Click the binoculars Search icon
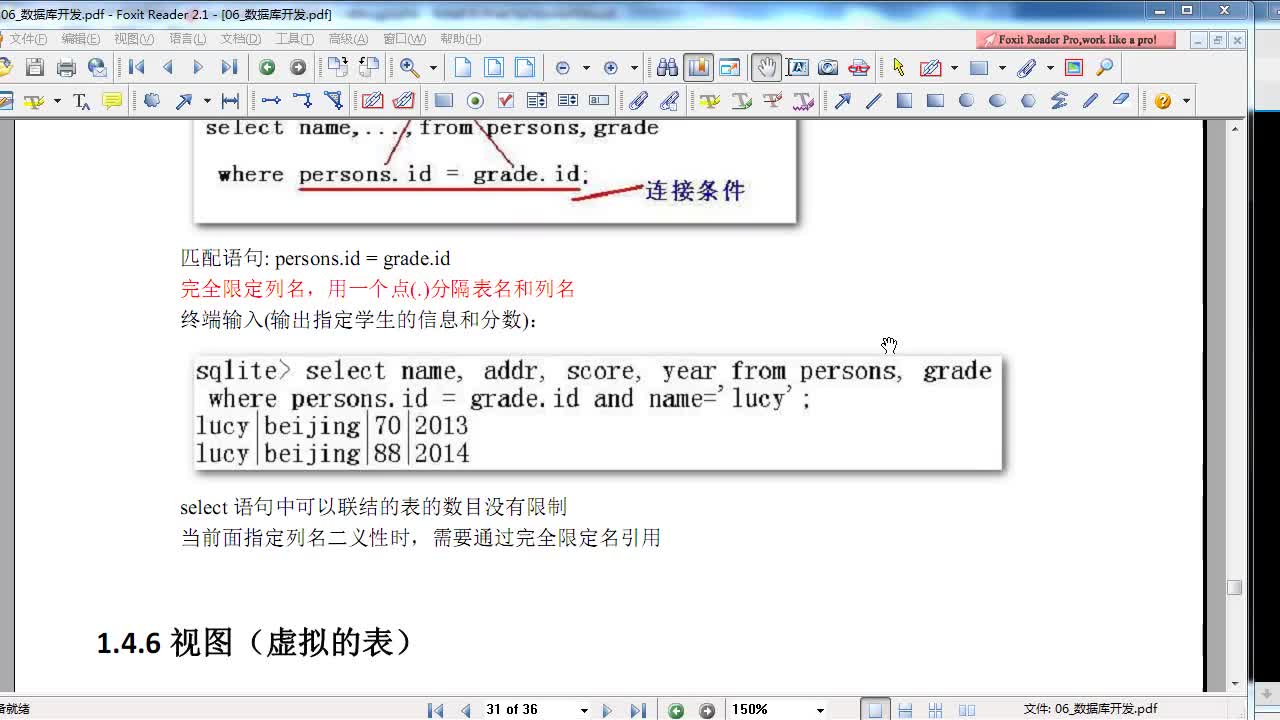Viewport: 1280px width, 720px height. 667,68
